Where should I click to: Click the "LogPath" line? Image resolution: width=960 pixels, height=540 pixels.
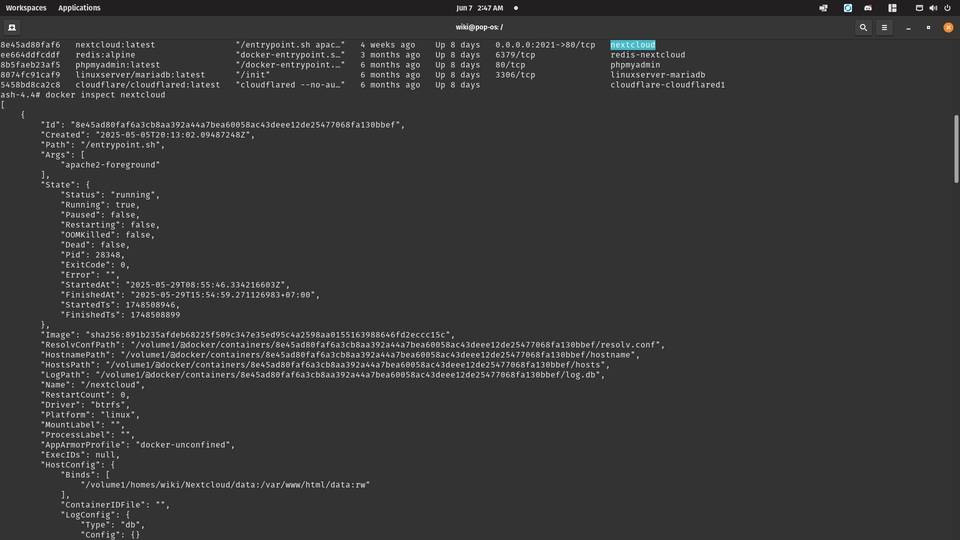tap(323, 375)
